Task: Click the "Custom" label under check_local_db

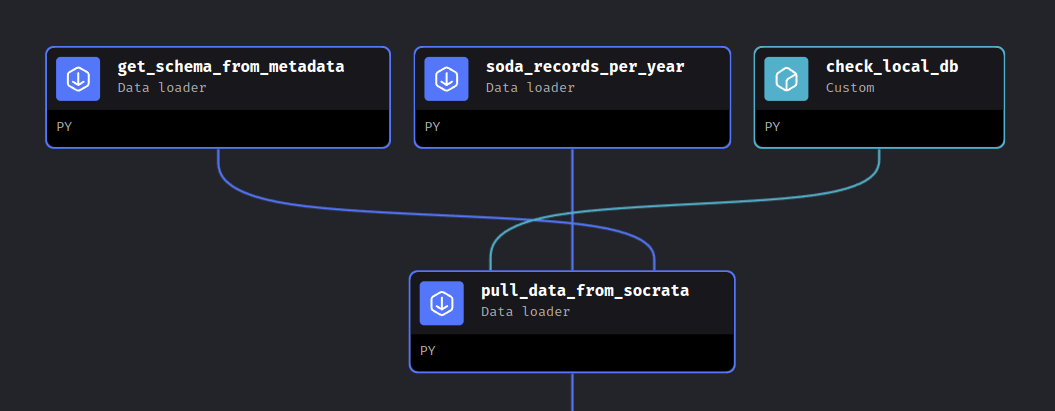Action: (850, 87)
